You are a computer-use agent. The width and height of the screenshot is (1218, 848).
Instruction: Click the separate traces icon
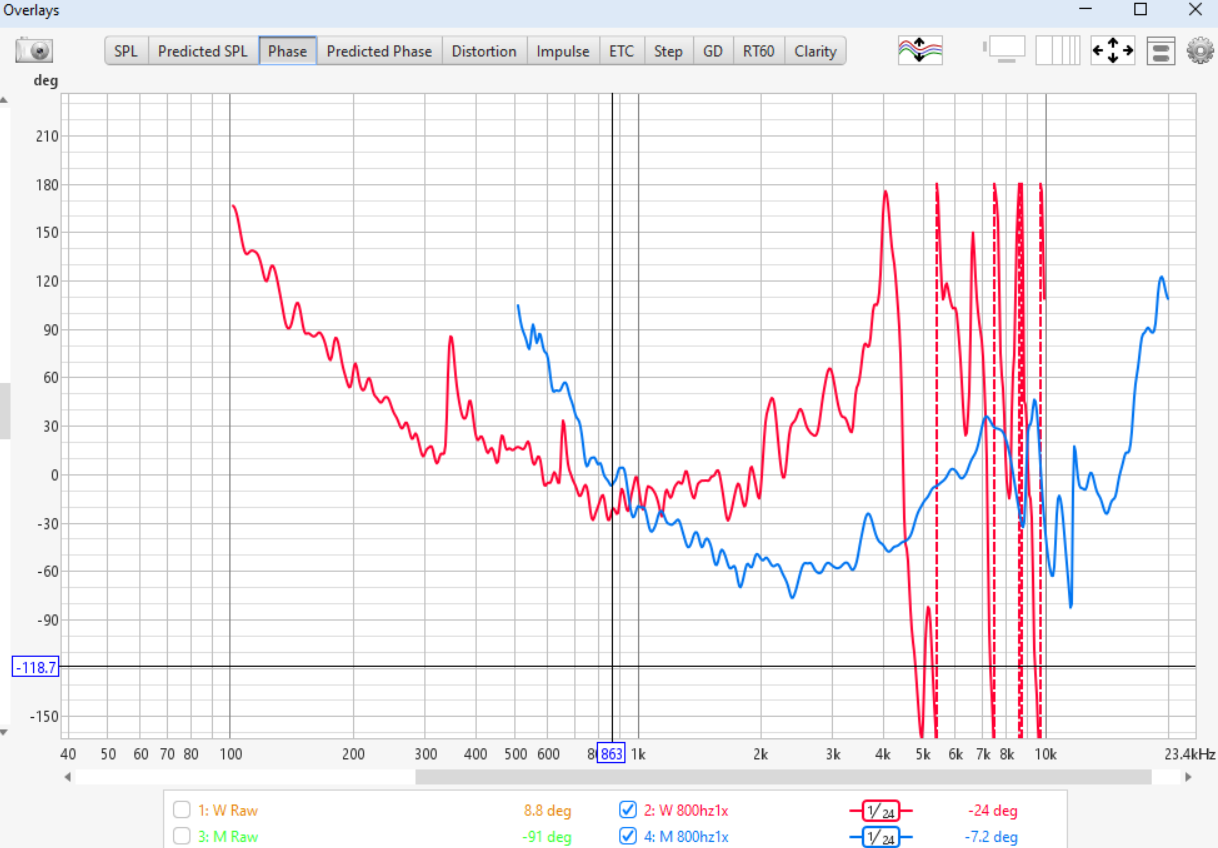(920, 51)
